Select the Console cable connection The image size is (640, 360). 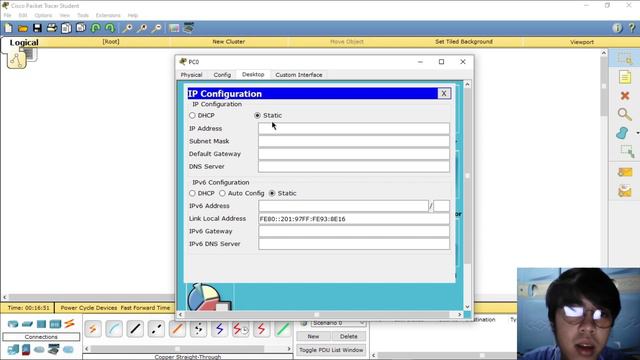[x=114, y=329]
